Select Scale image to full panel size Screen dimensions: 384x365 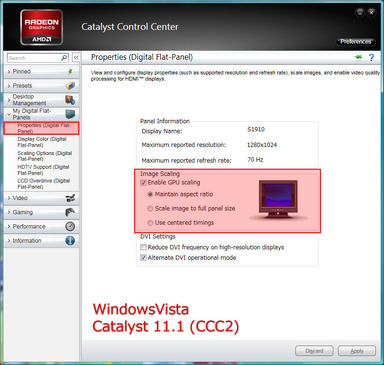point(150,209)
